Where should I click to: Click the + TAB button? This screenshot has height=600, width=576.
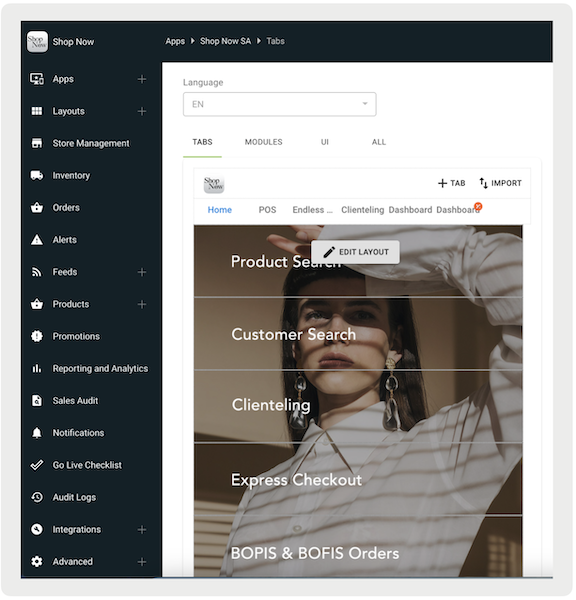click(452, 183)
